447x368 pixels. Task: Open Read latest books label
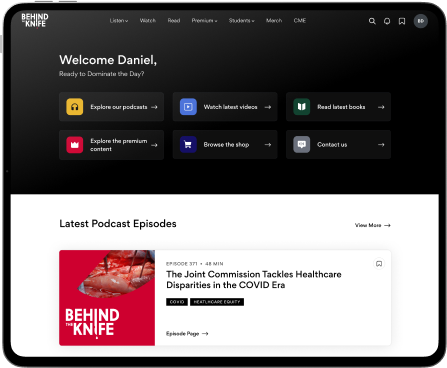tap(341, 107)
